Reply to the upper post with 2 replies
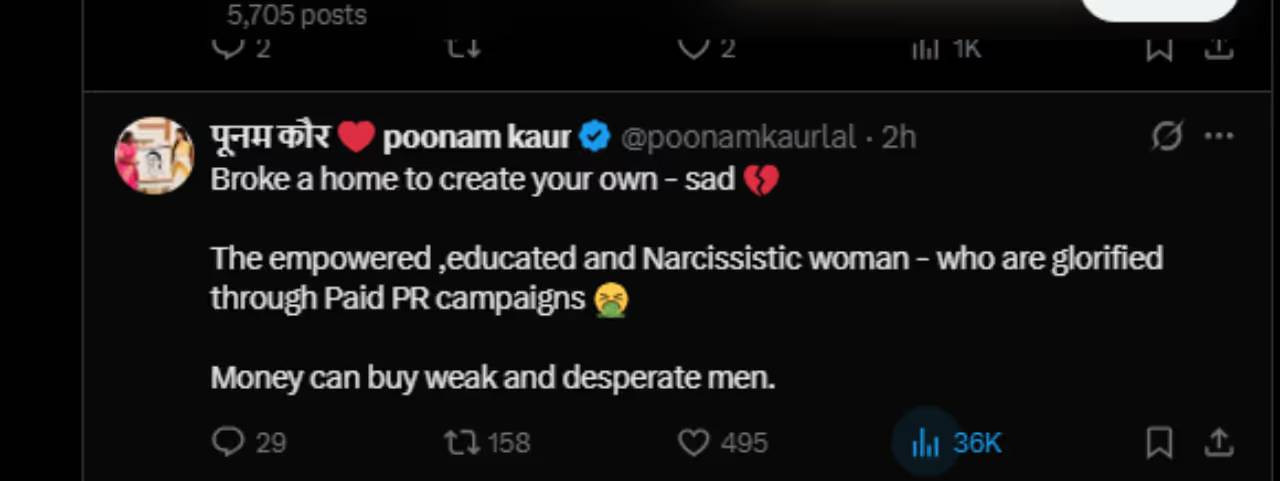Image resolution: width=1280 pixels, height=481 pixels. [229, 48]
